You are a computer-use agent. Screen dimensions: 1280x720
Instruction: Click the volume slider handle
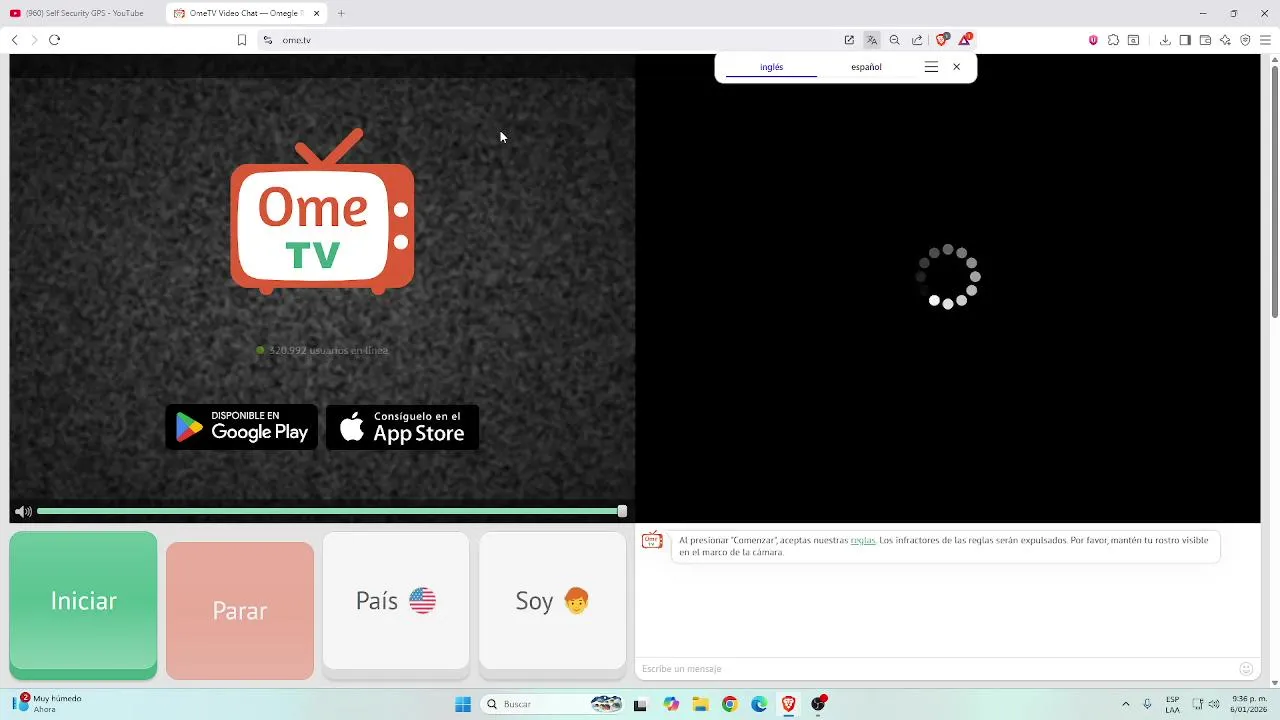(x=622, y=511)
